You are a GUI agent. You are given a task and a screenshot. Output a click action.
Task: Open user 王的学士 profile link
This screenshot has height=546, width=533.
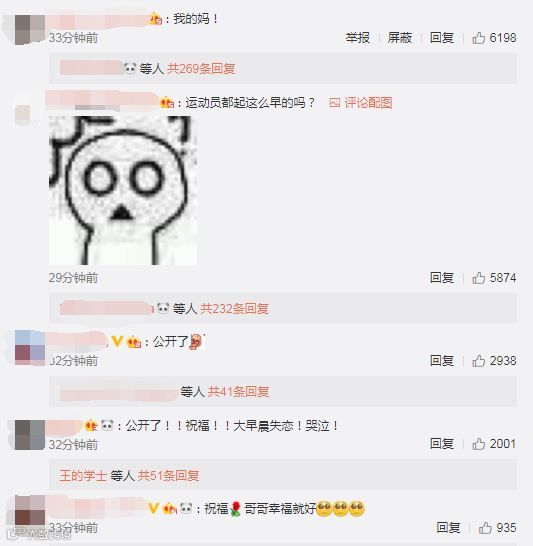click(x=83, y=475)
